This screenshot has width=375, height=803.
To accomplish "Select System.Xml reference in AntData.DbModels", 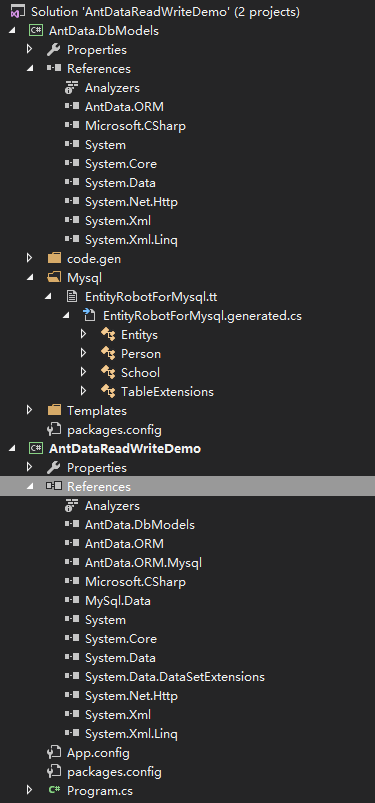I will [118, 221].
